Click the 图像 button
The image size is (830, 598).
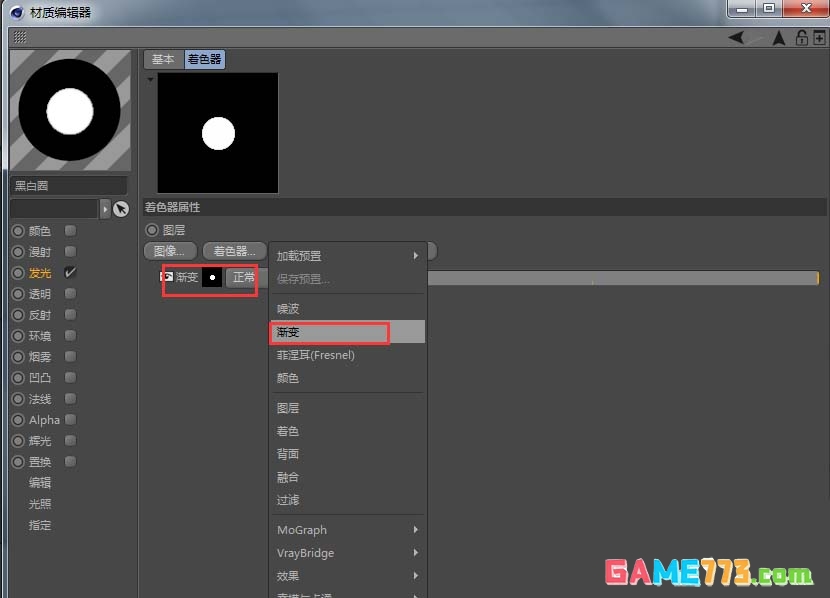[x=170, y=250]
